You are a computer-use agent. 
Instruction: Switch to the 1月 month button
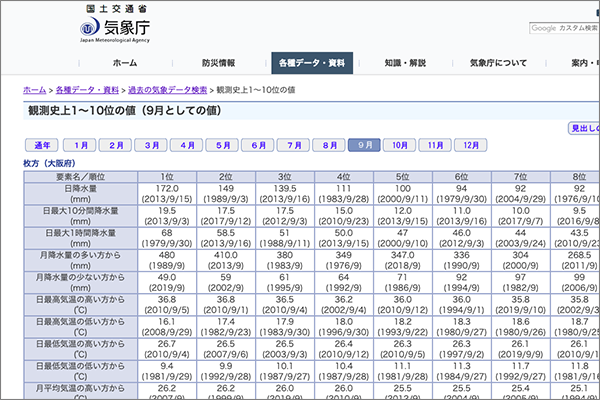(x=82, y=145)
